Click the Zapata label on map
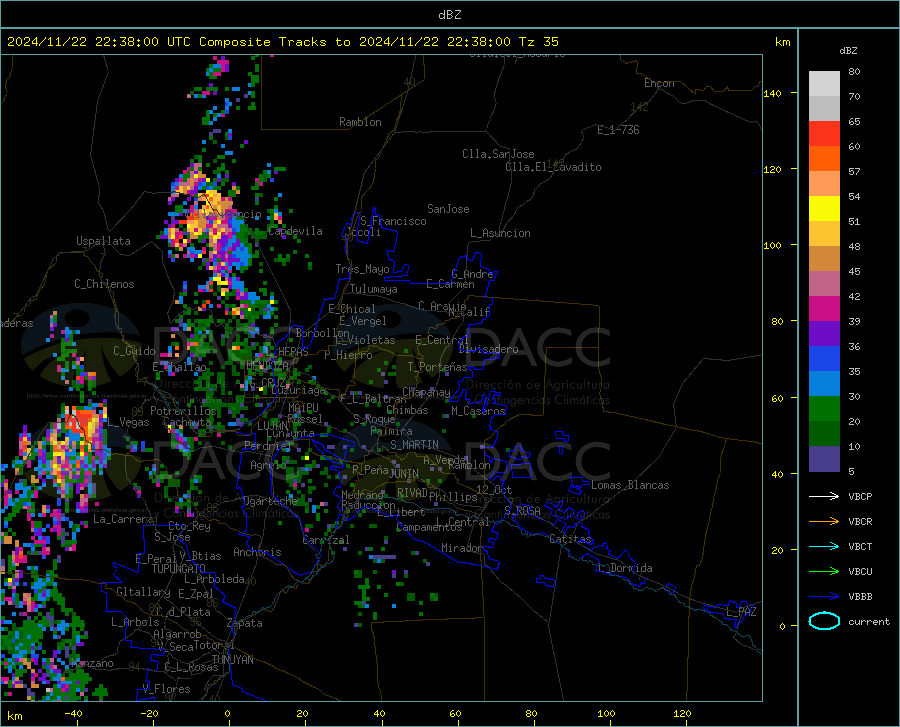This screenshot has height=727, width=900. click(x=245, y=623)
